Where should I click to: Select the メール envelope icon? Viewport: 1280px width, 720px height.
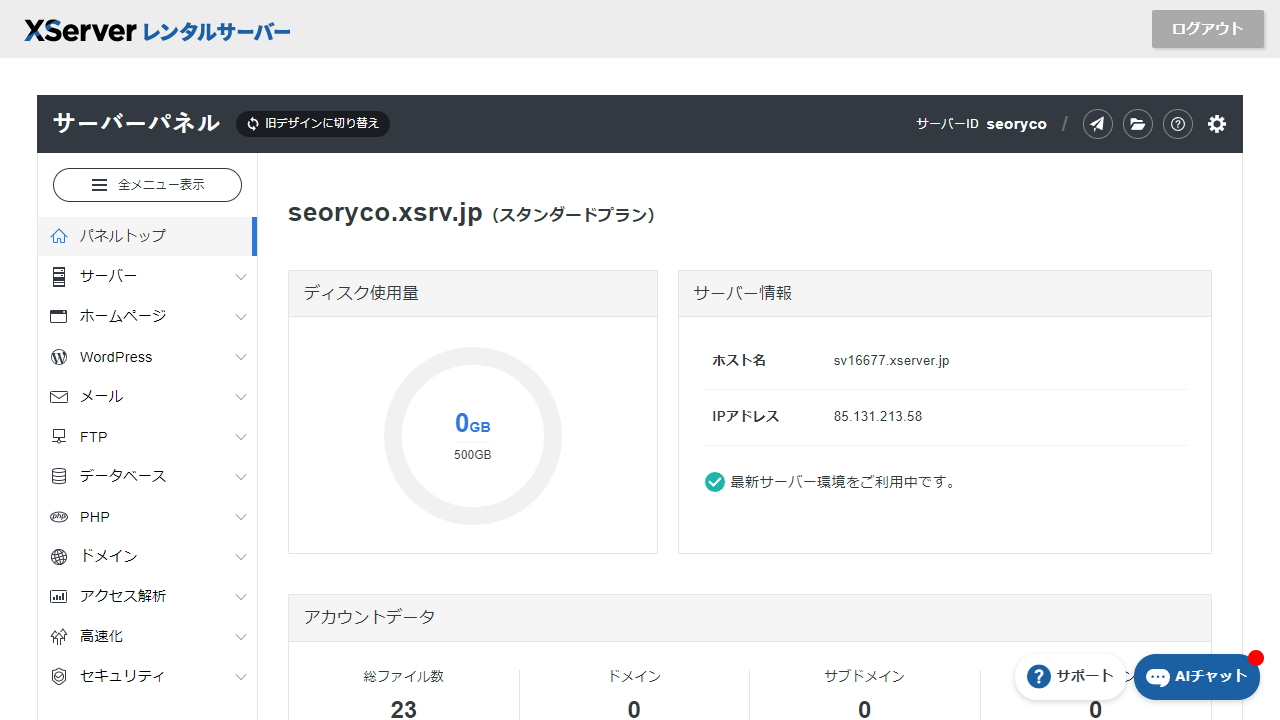(58, 396)
